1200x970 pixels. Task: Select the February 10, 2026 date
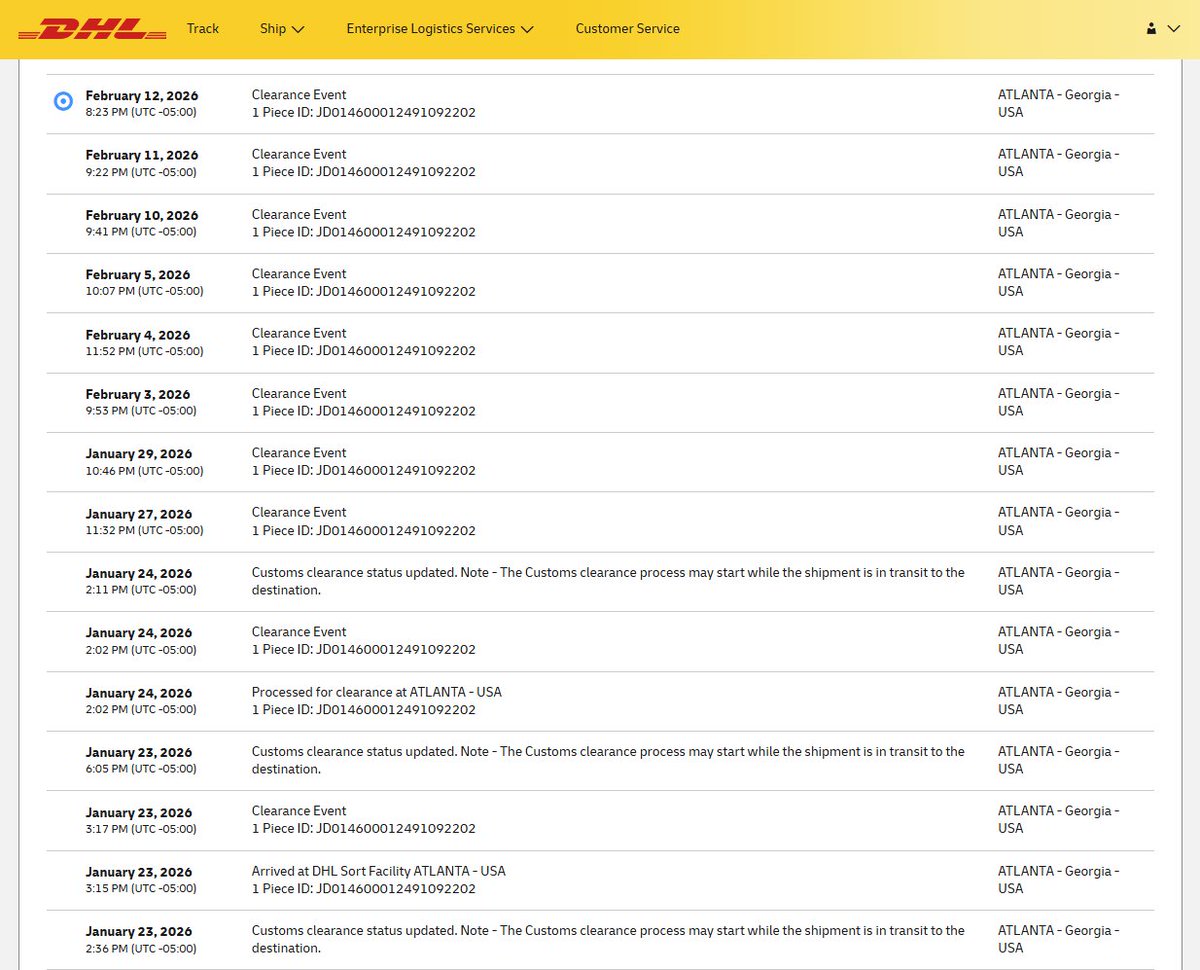point(142,215)
